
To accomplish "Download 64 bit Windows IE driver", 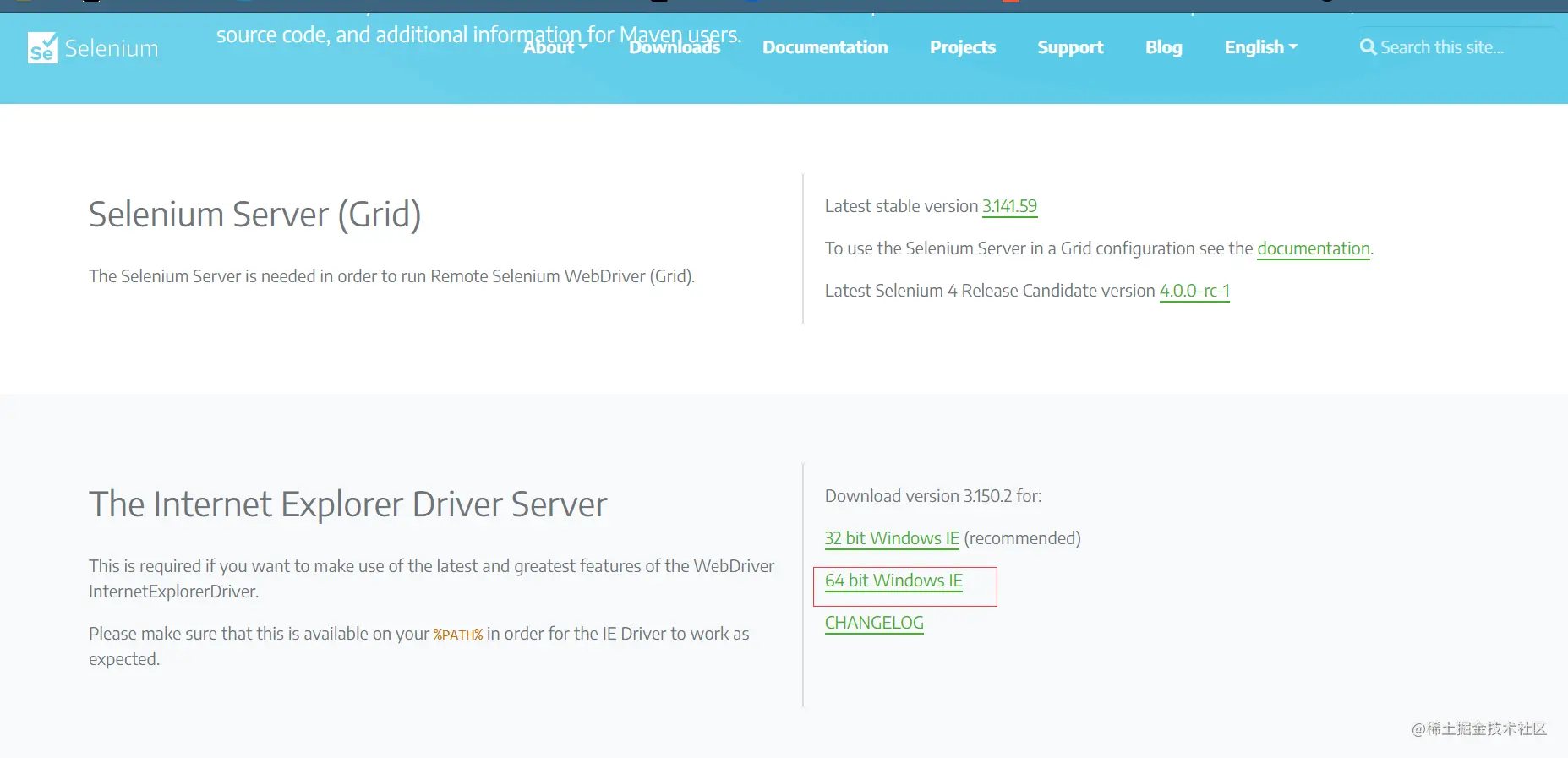I will click(x=893, y=581).
